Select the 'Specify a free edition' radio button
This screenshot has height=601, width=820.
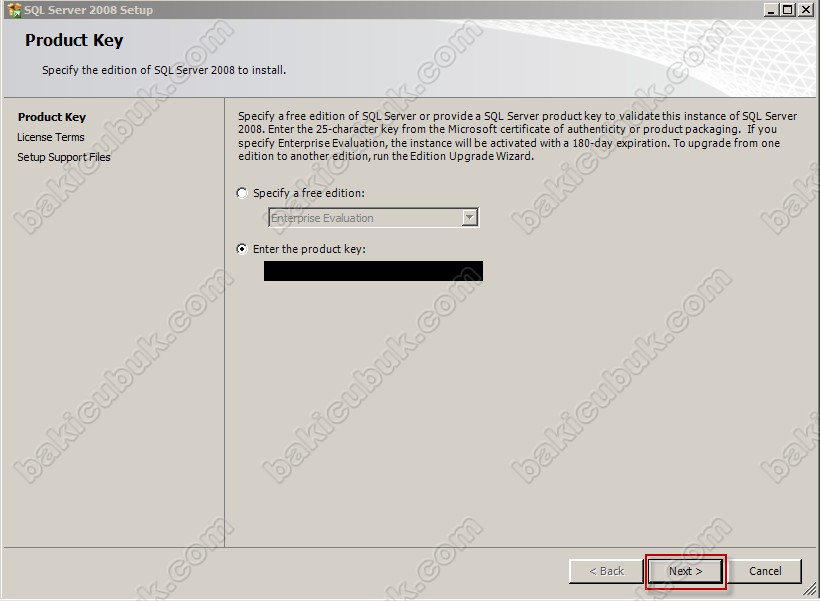coord(242,193)
